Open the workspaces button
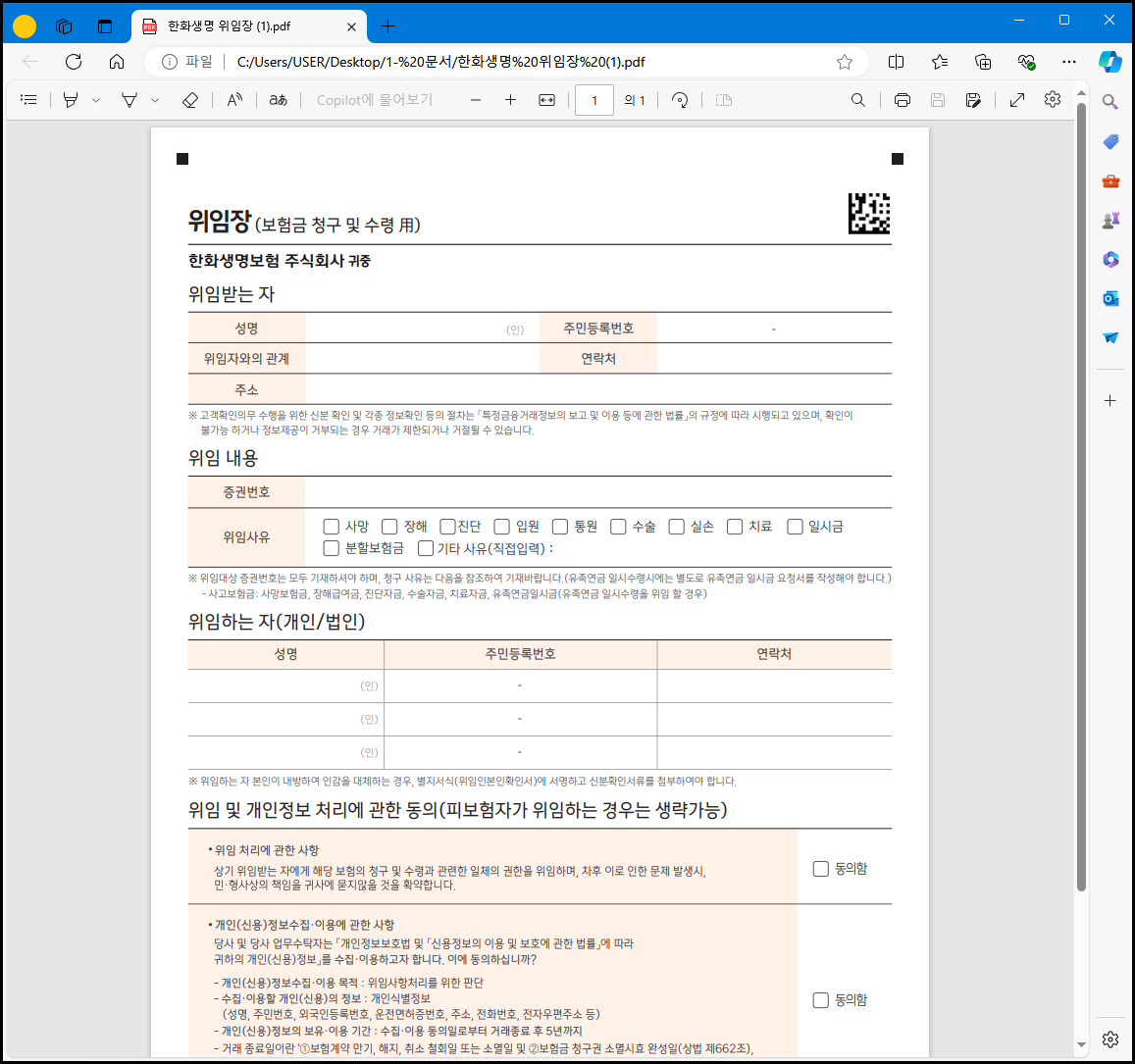Viewport: 1135px width, 1064px height. tap(64, 26)
